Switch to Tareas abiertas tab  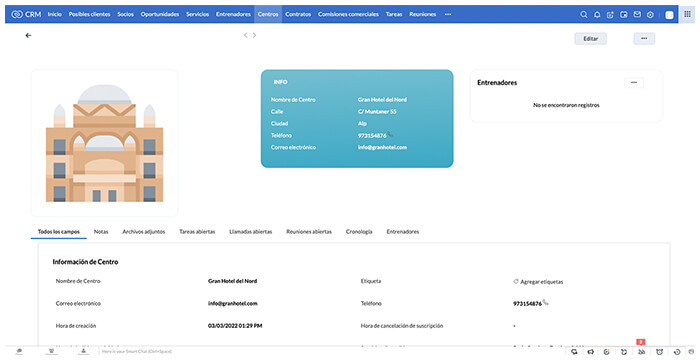[197, 232]
